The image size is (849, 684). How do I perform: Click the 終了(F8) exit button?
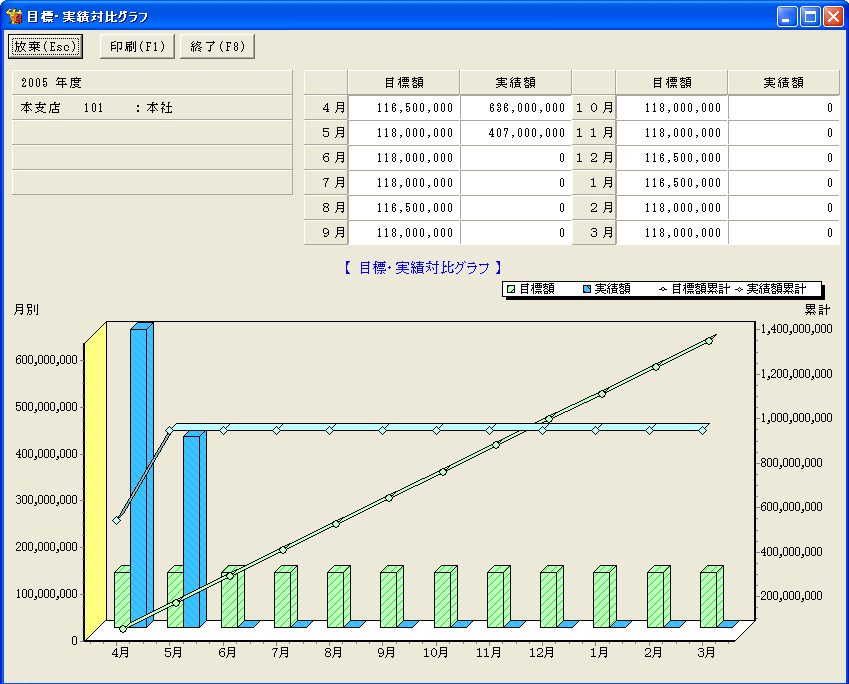pos(217,47)
